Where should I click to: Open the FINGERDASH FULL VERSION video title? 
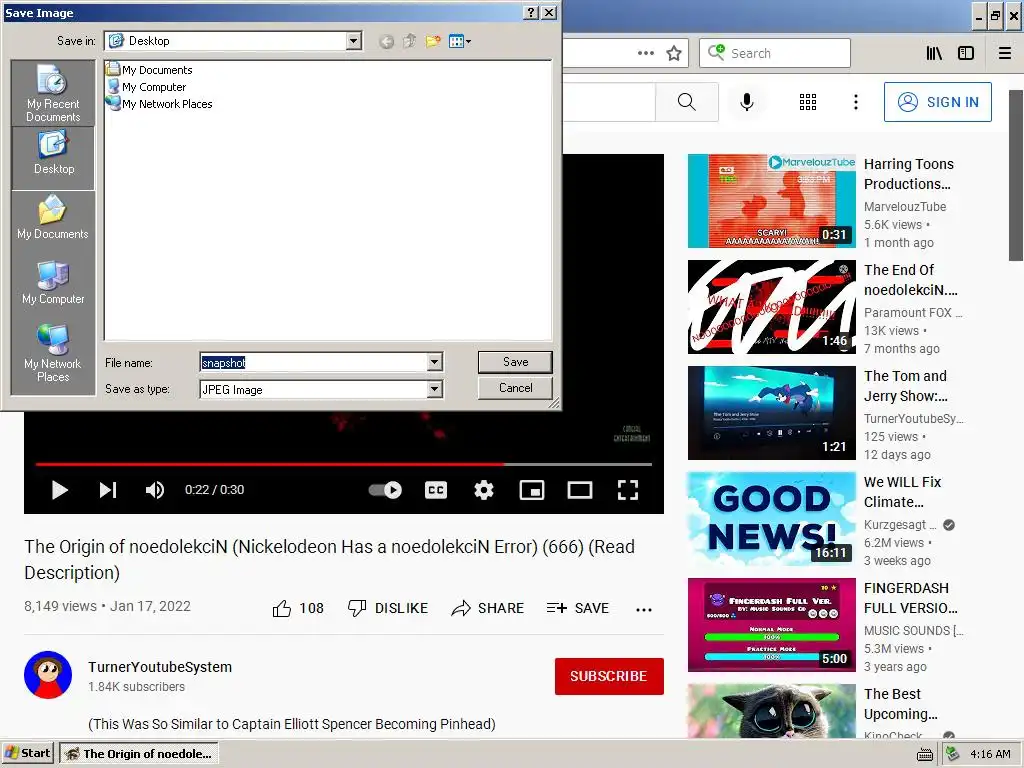910,598
